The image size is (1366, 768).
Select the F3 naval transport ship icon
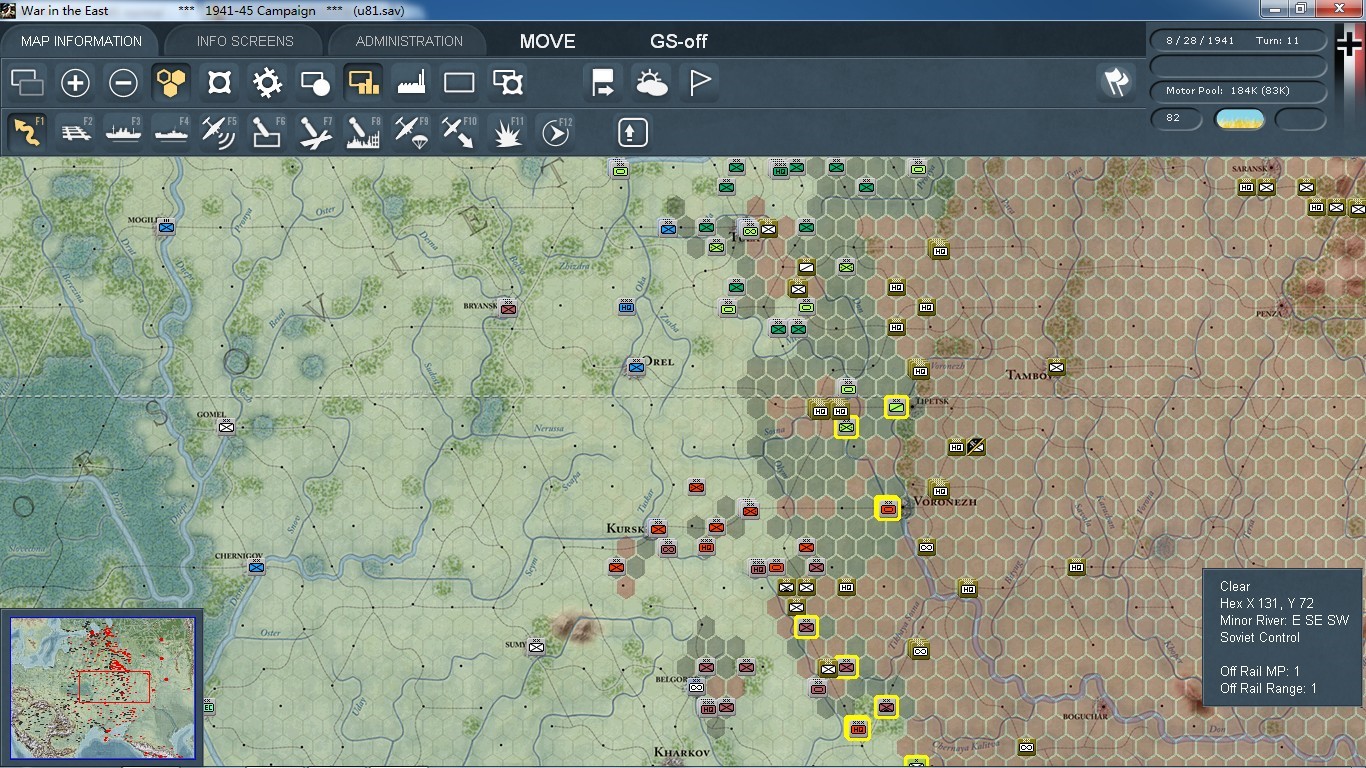coord(124,132)
